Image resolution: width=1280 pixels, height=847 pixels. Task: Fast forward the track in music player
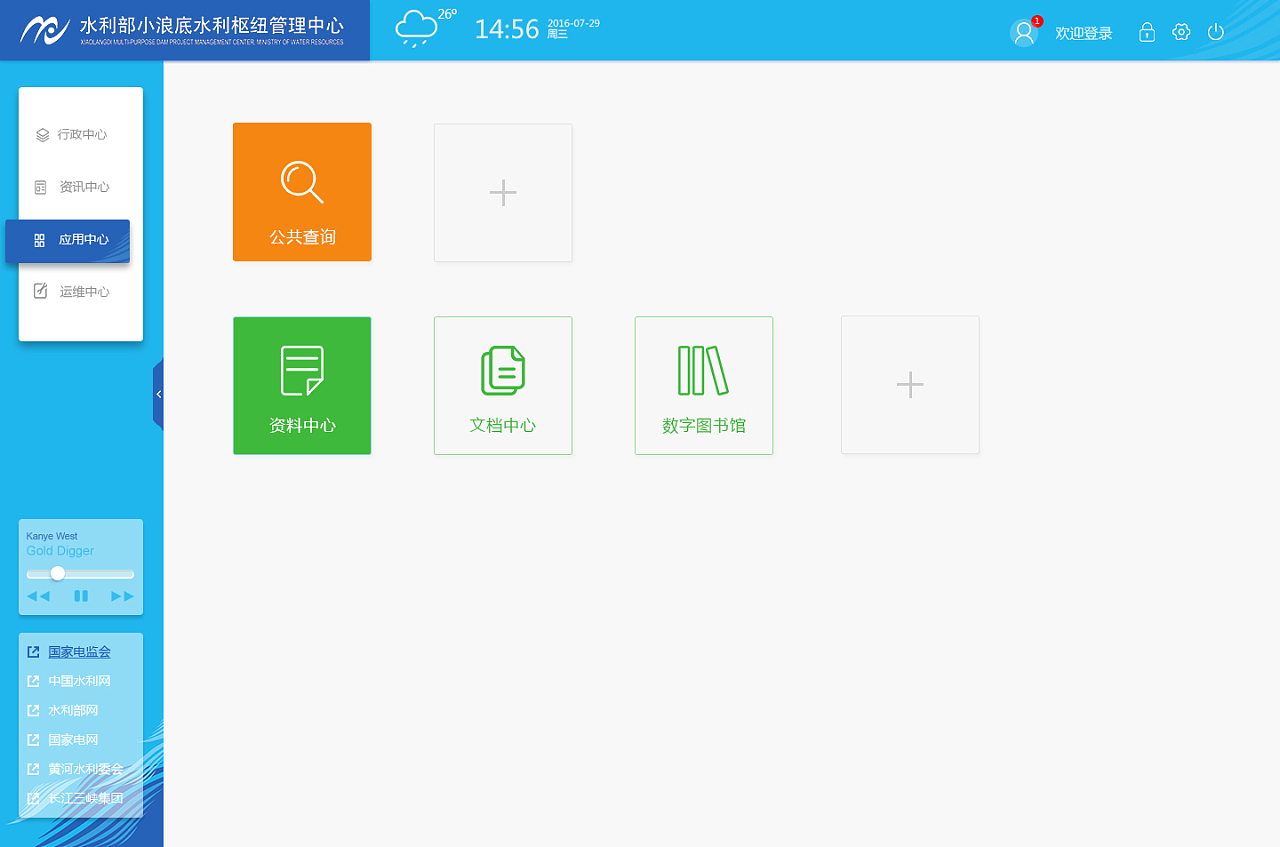tap(123, 596)
